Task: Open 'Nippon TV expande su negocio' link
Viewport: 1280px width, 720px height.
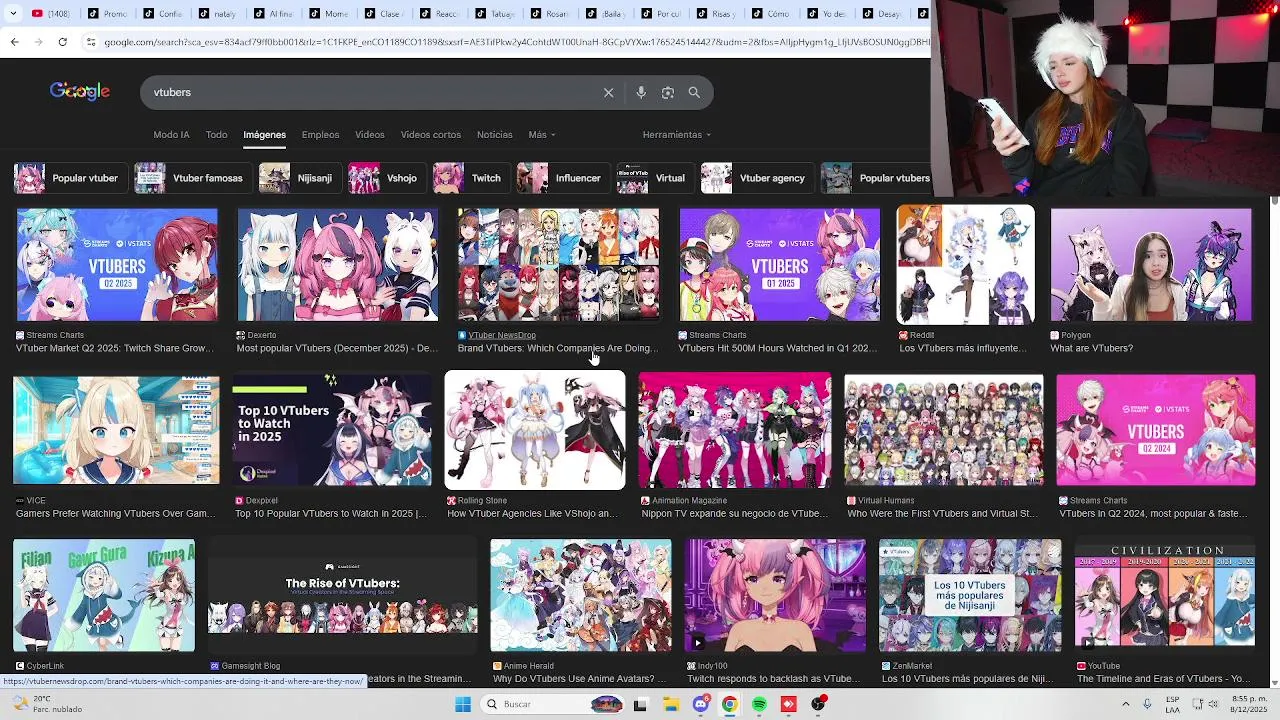Action: (734, 513)
